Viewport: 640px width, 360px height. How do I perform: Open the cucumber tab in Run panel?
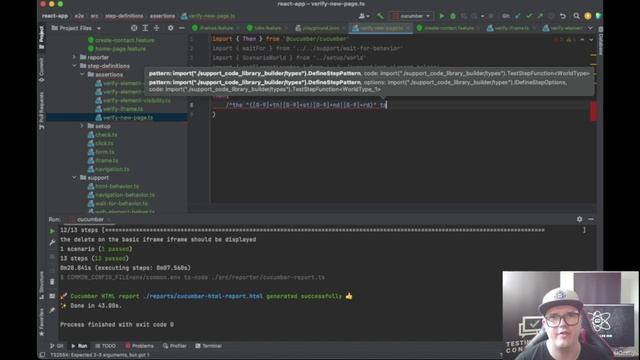click(90, 219)
